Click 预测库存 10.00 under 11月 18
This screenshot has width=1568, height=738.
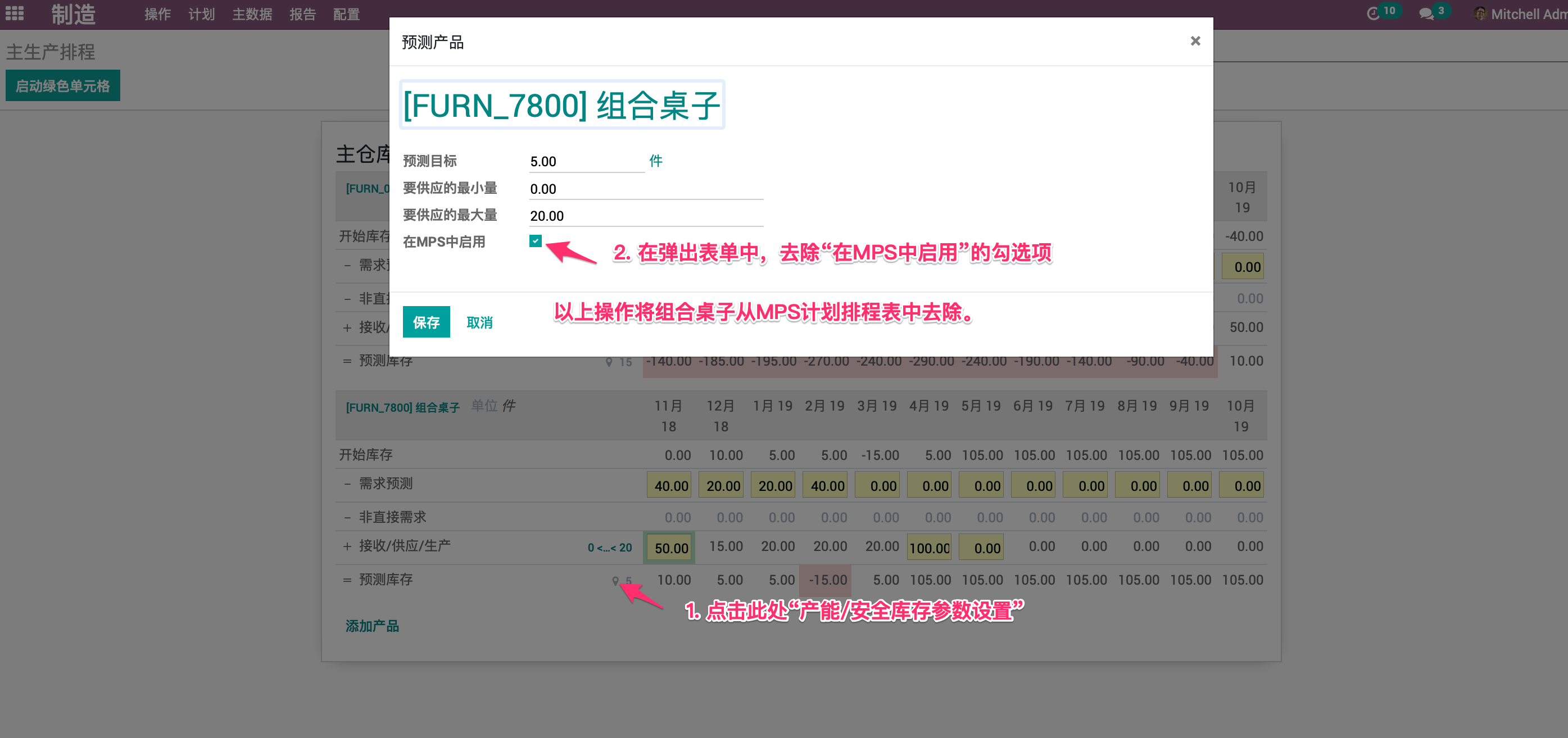point(673,580)
